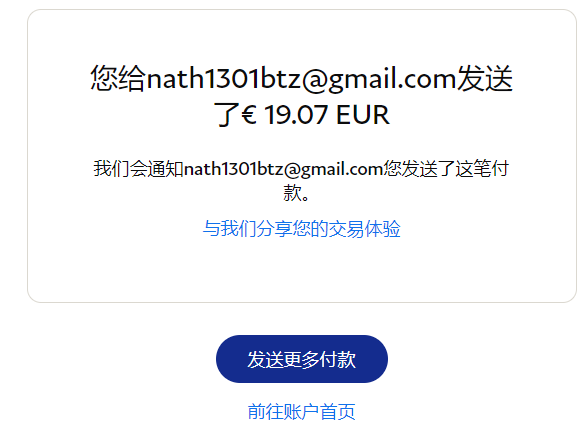Click the 您发送了这笔付 text in the paragraph
The height and width of the screenshot is (432, 588).
(446, 168)
